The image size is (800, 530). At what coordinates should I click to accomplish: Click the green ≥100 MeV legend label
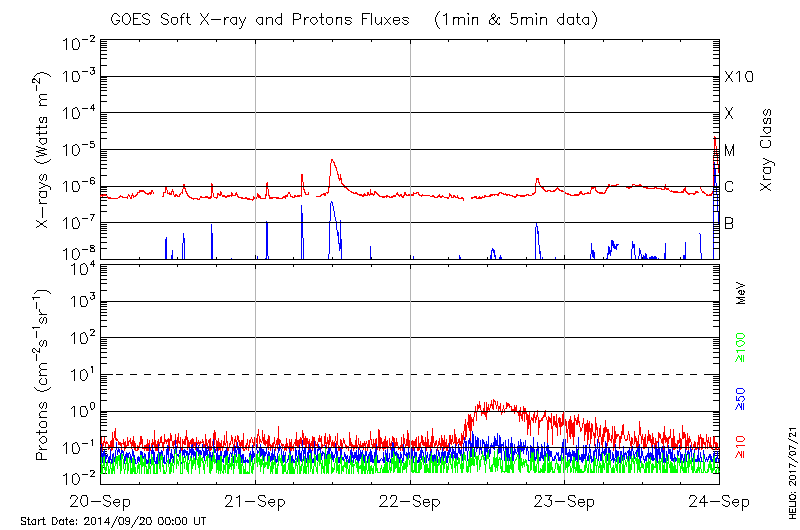[741, 347]
